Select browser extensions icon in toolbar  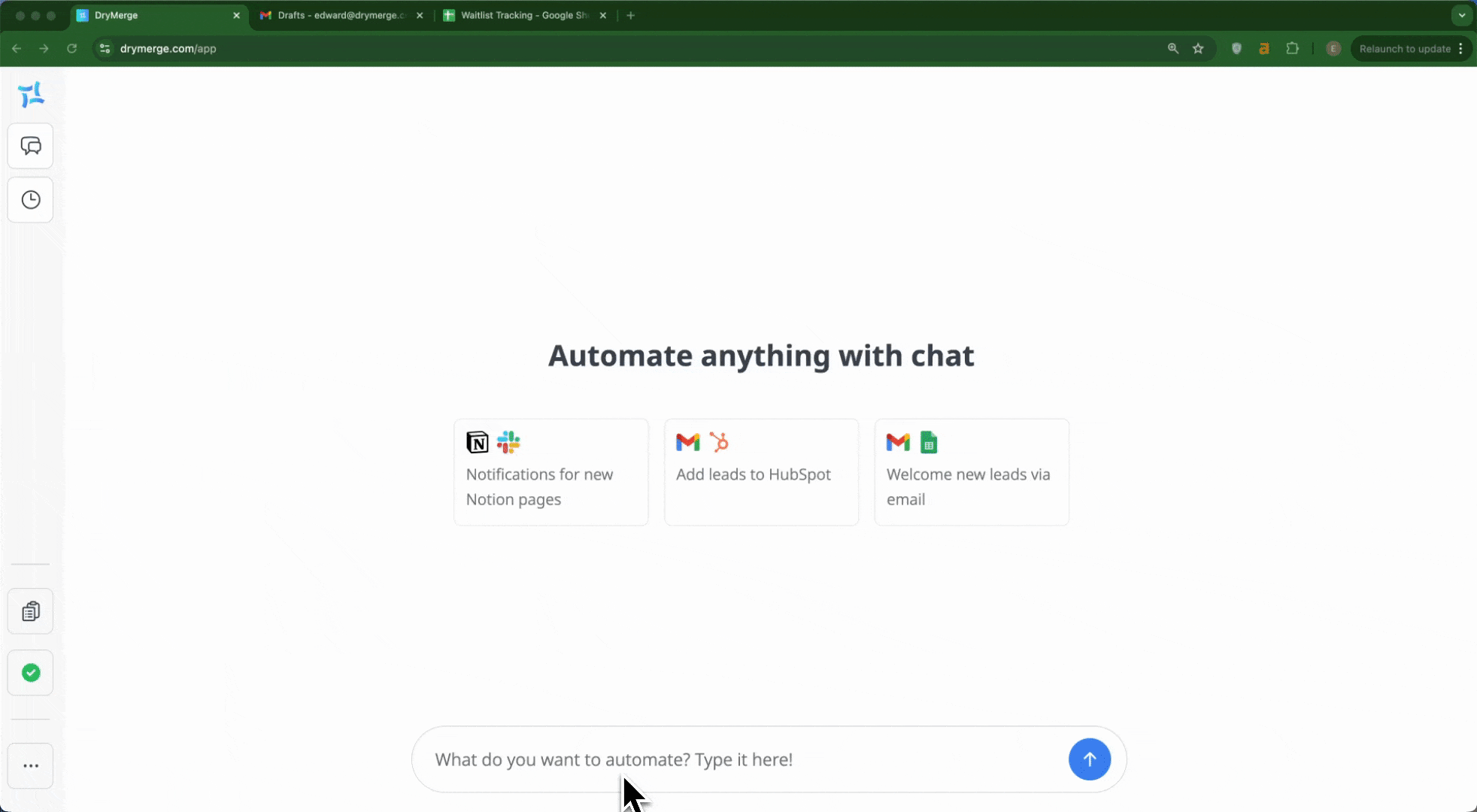(x=1293, y=48)
